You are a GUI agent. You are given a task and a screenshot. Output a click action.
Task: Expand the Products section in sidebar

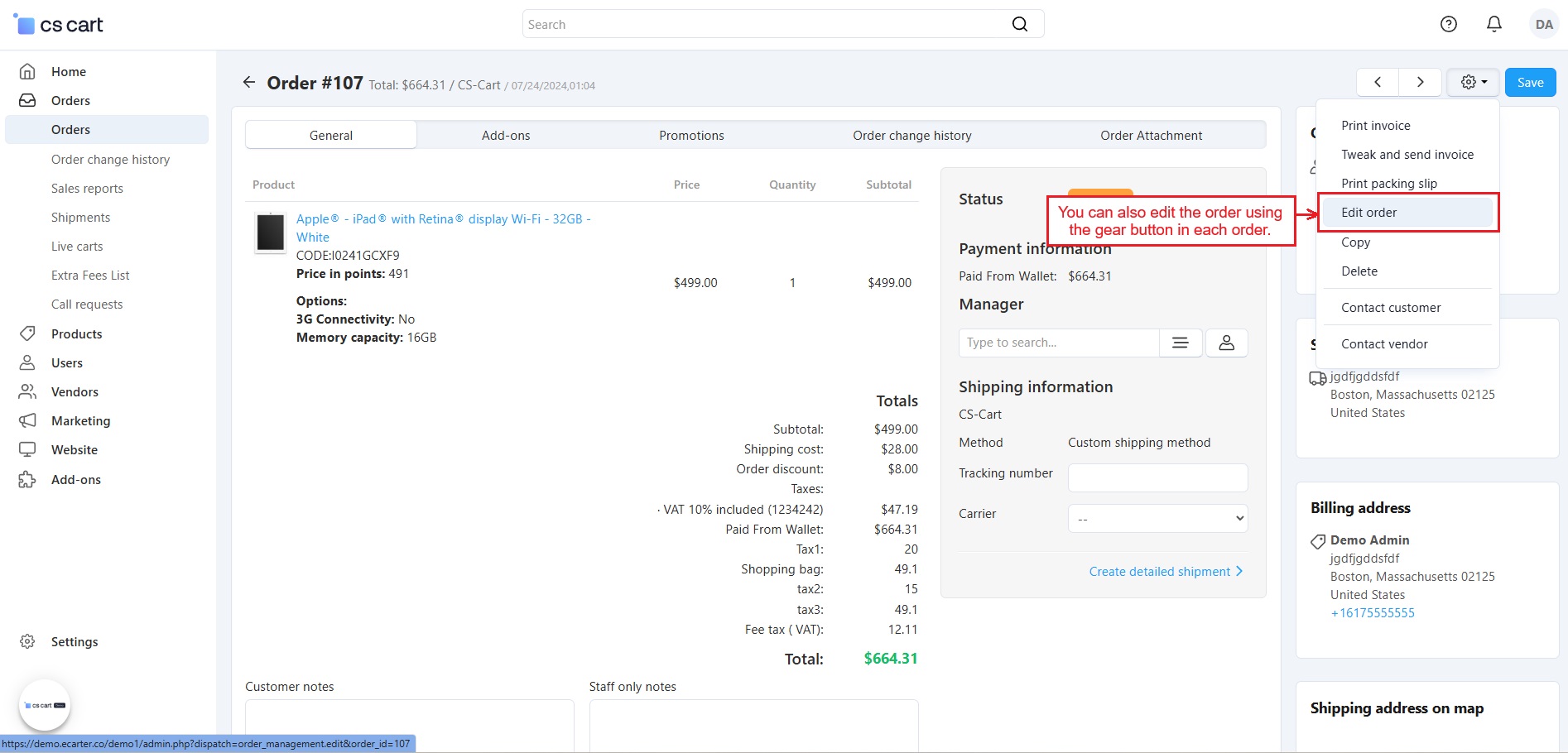click(x=77, y=334)
